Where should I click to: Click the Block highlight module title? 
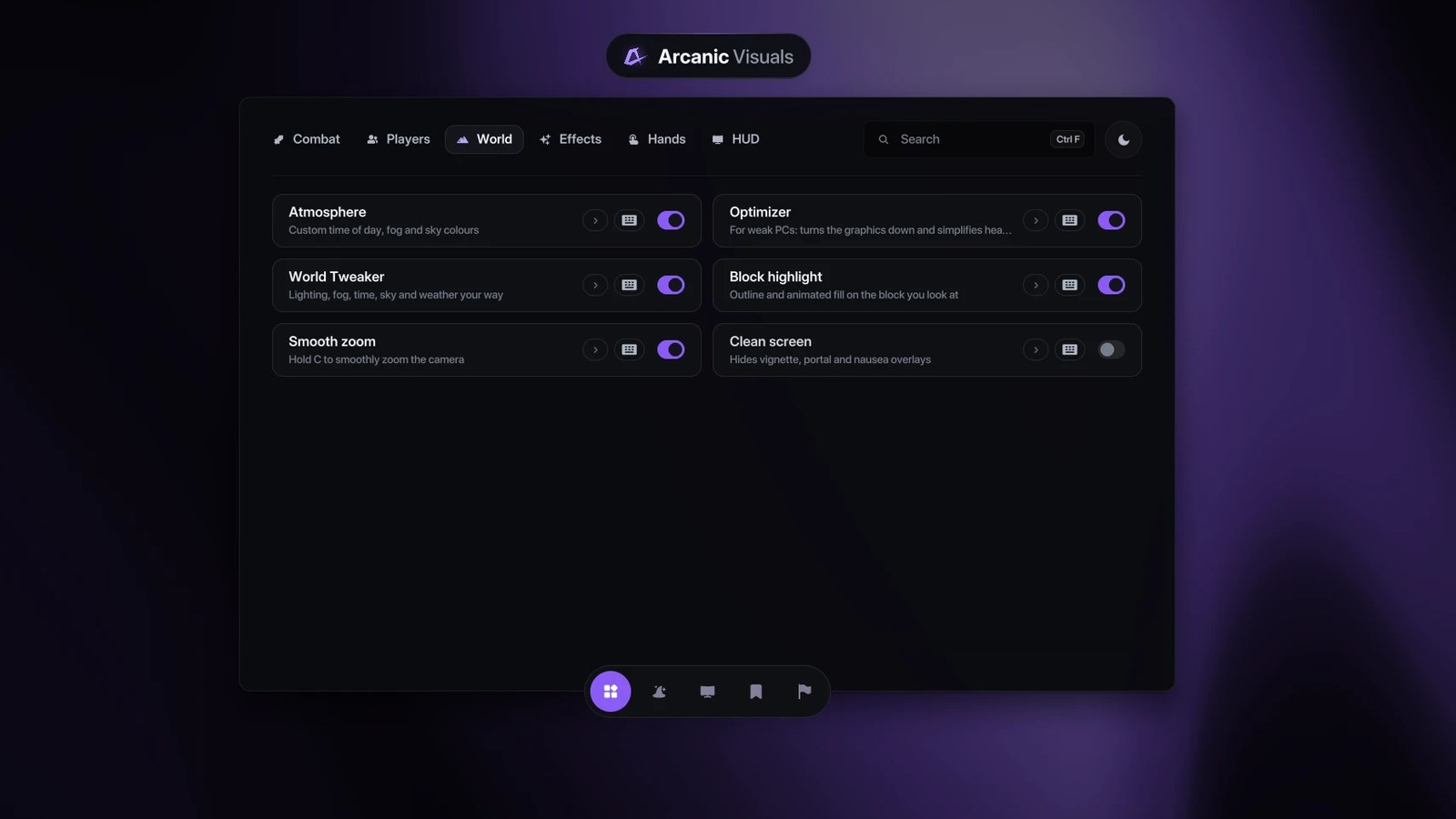click(775, 277)
